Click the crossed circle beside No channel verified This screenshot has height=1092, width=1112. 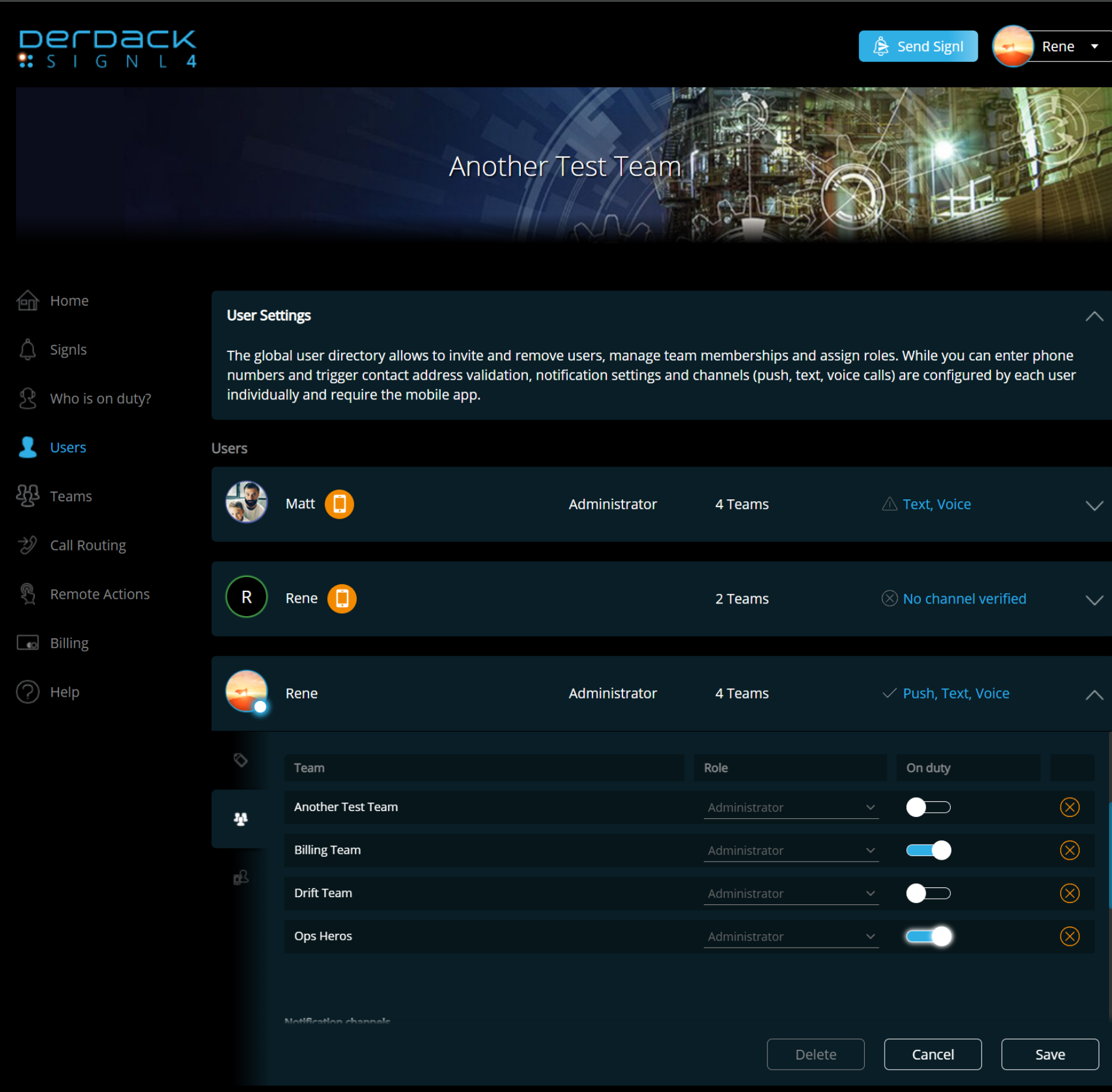(x=889, y=599)
